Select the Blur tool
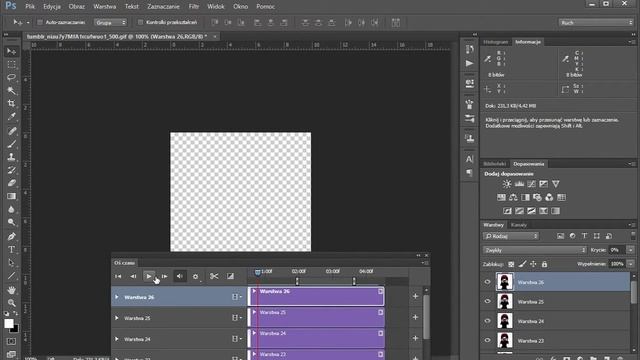This screenshot has width=640, height=360. coord(11,209)
